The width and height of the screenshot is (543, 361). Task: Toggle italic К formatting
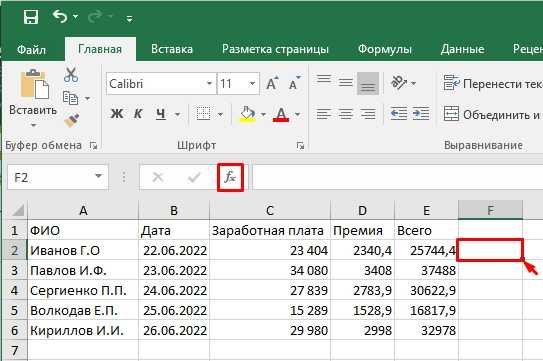tap(138, 114)
